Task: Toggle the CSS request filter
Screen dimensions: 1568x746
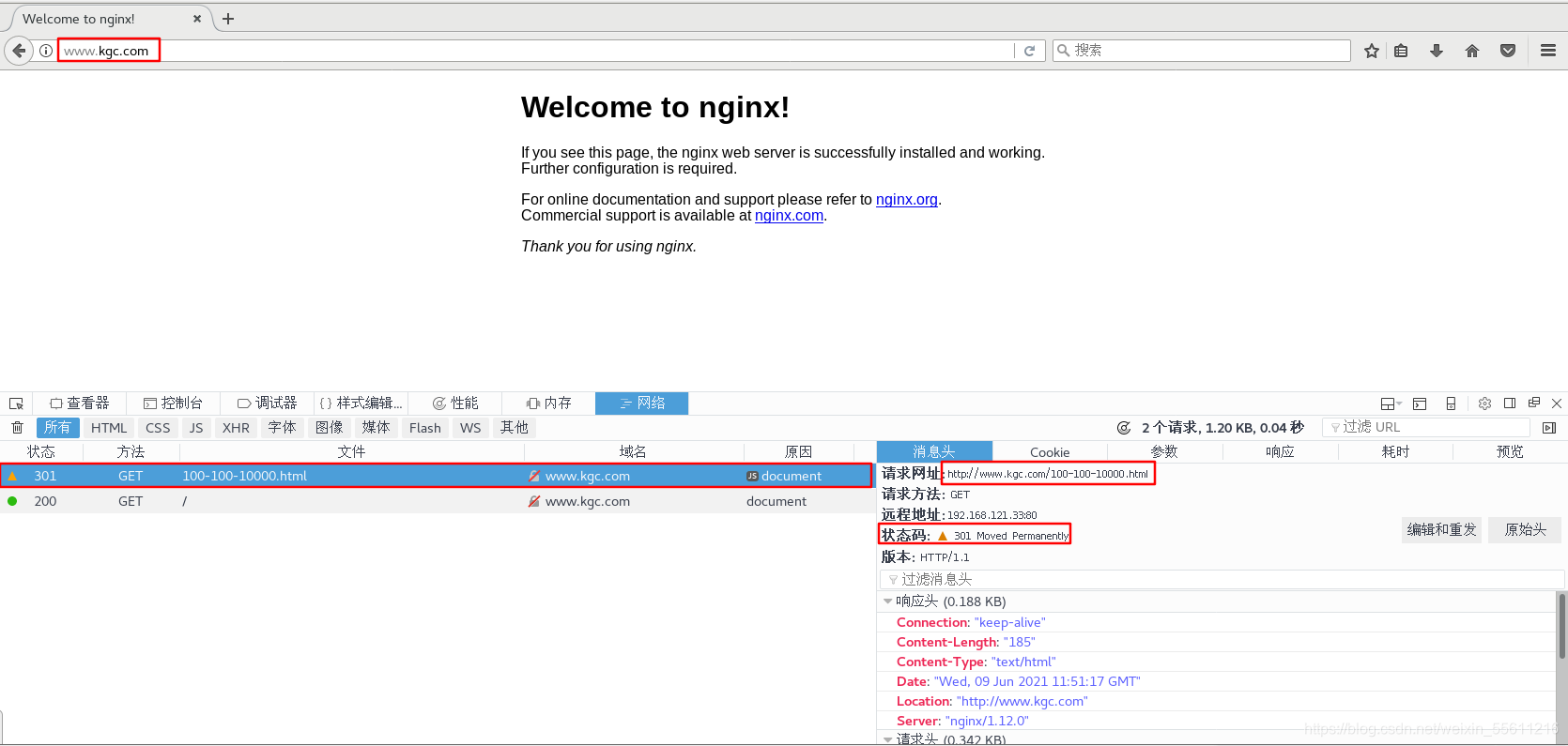Action: pos(158,428)
